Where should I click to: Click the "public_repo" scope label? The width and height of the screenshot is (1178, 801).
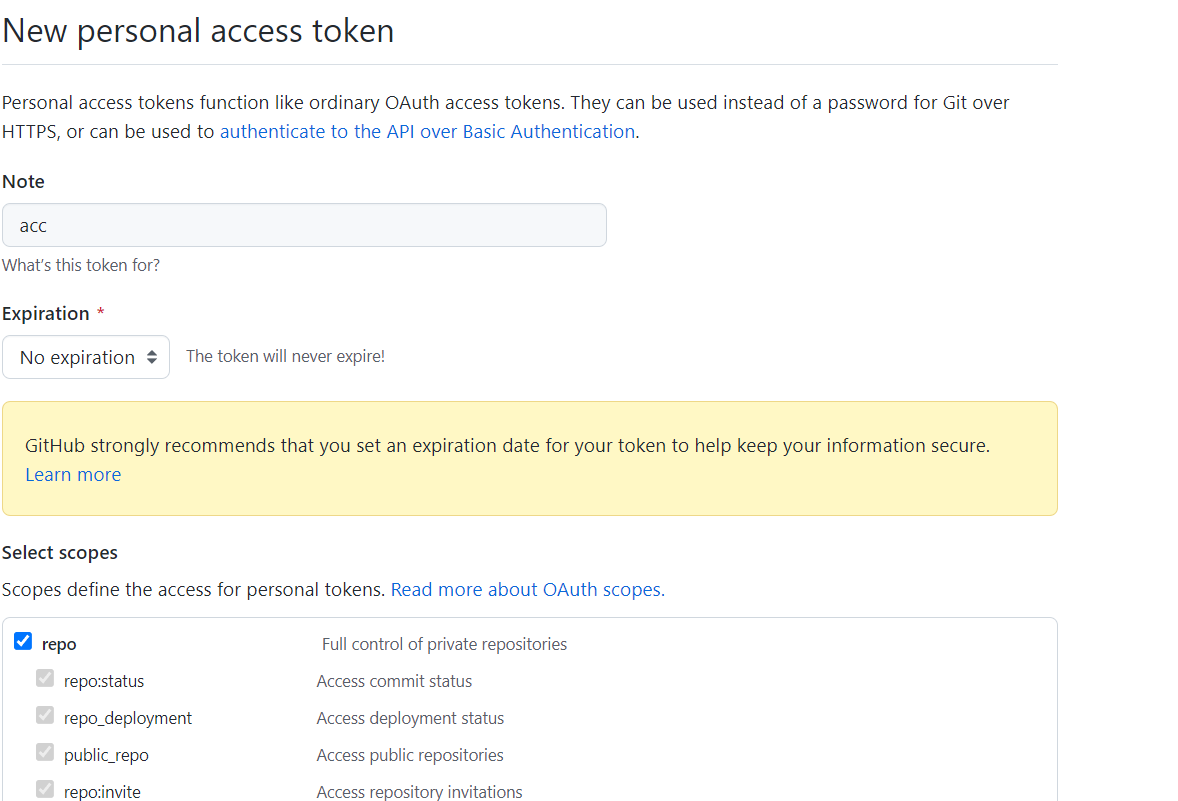[106, 755]
